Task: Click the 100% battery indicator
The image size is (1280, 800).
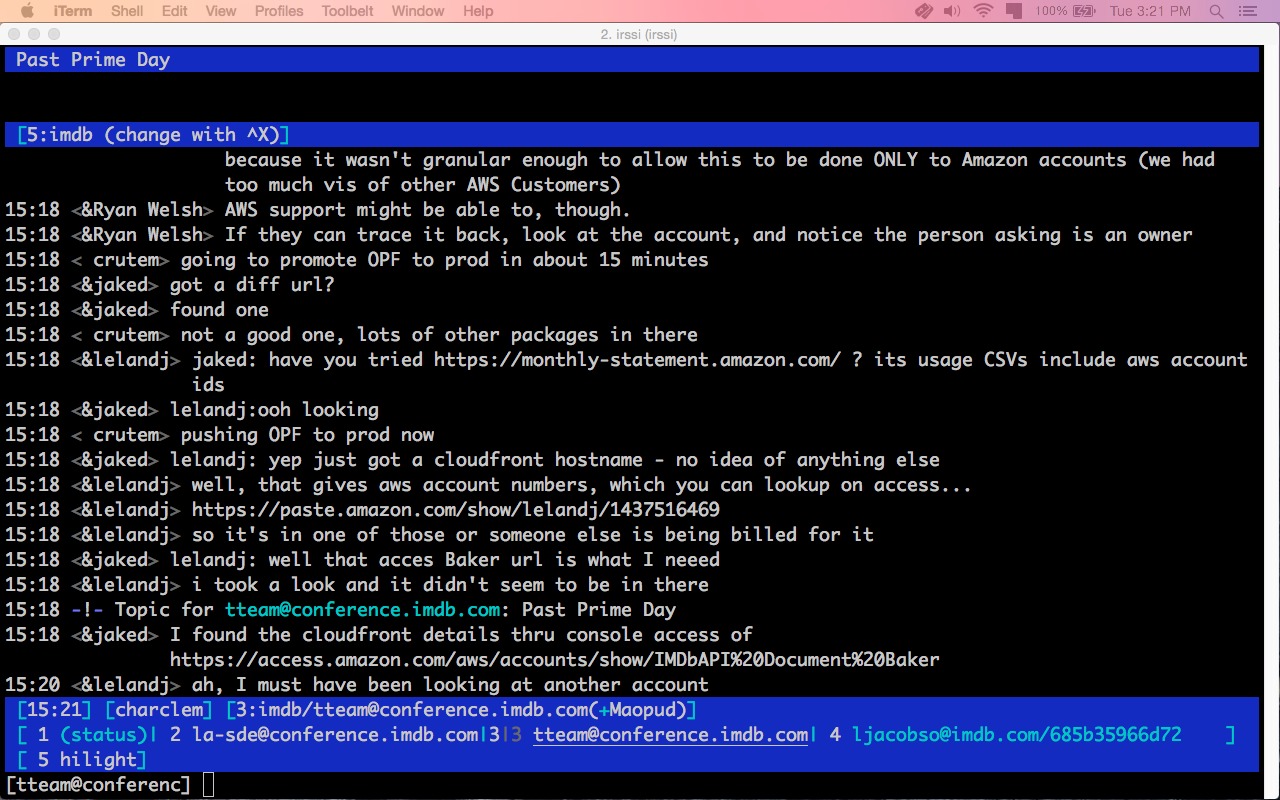Action: click(x=1063, y=11)
